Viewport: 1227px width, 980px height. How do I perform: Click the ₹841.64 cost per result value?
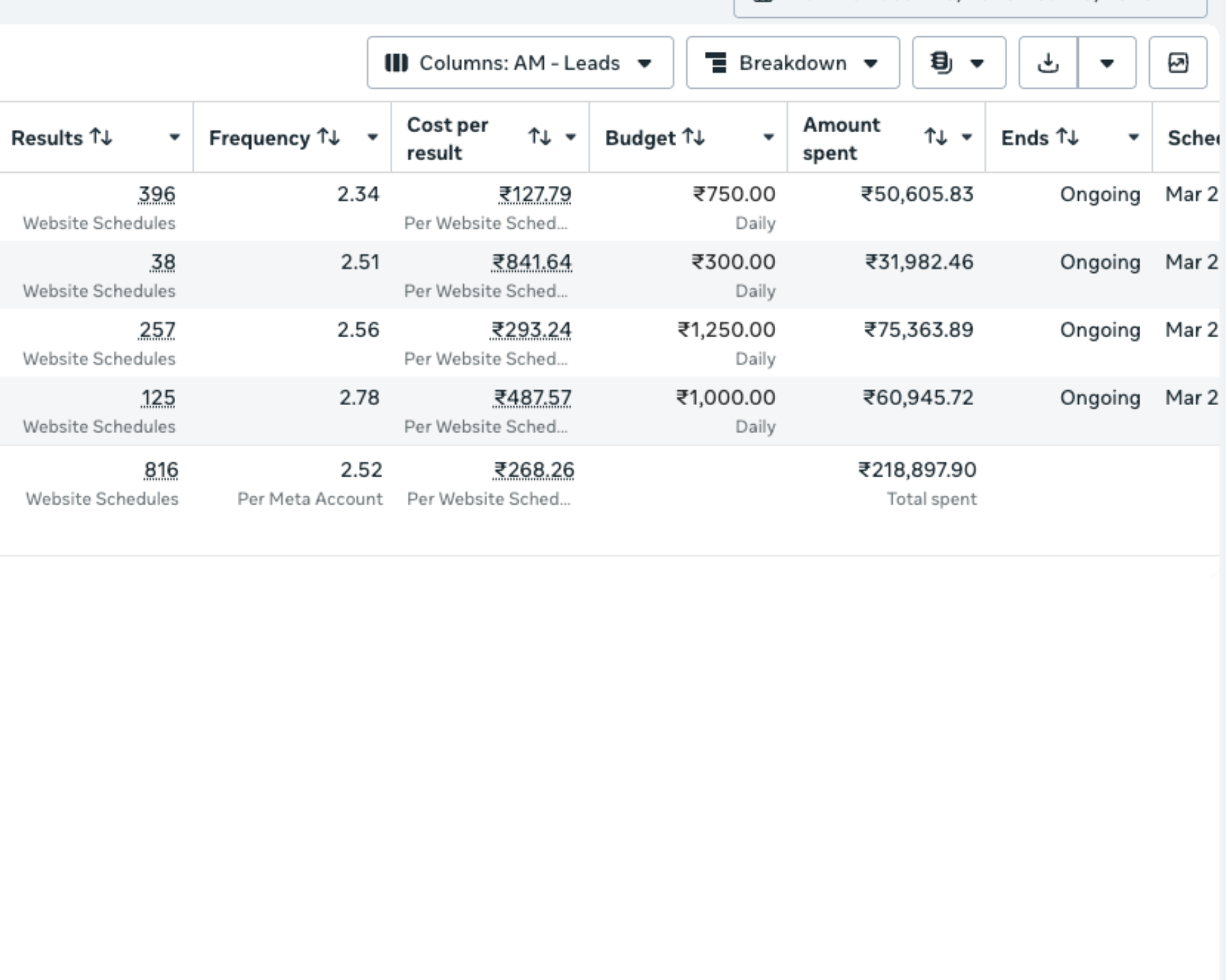coord(532,262)
